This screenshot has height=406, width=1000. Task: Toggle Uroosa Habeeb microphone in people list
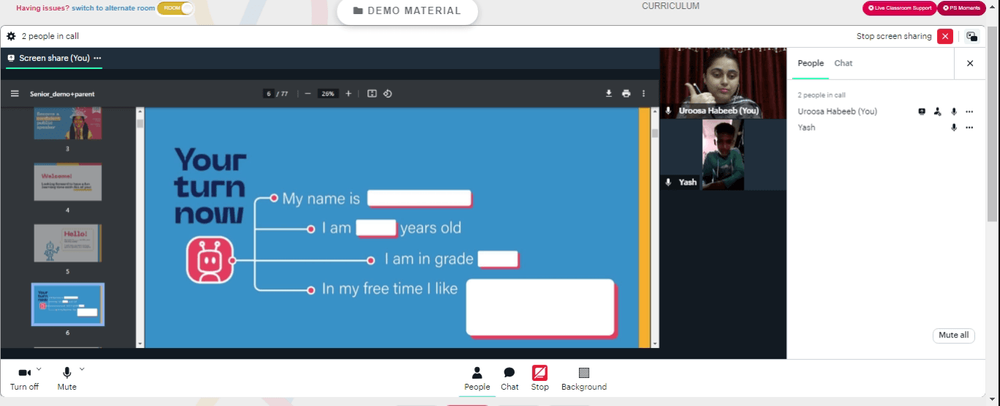coord(954,111)
